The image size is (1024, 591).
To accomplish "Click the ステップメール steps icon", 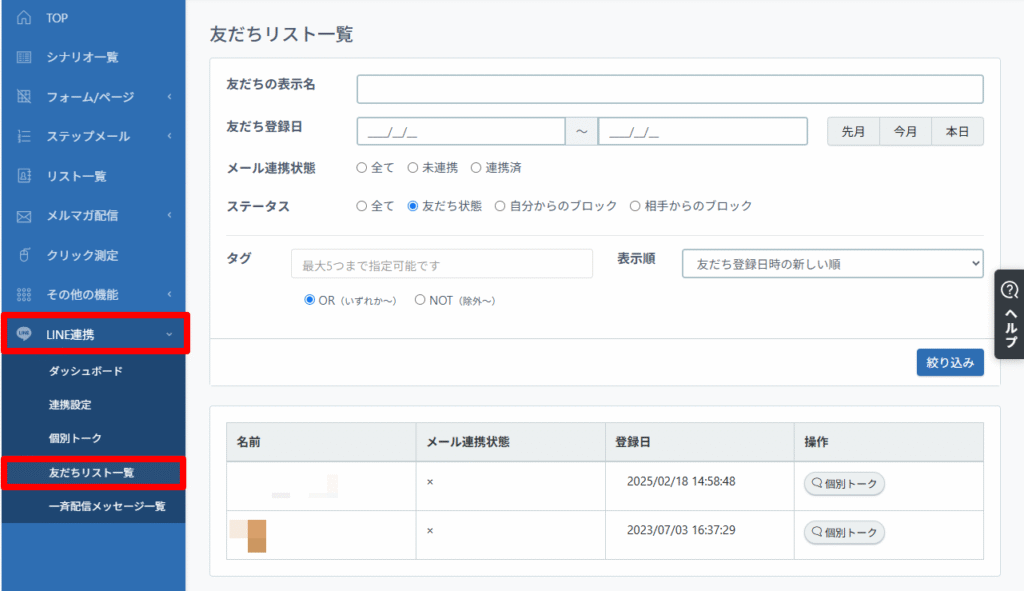I will point(24,136).
